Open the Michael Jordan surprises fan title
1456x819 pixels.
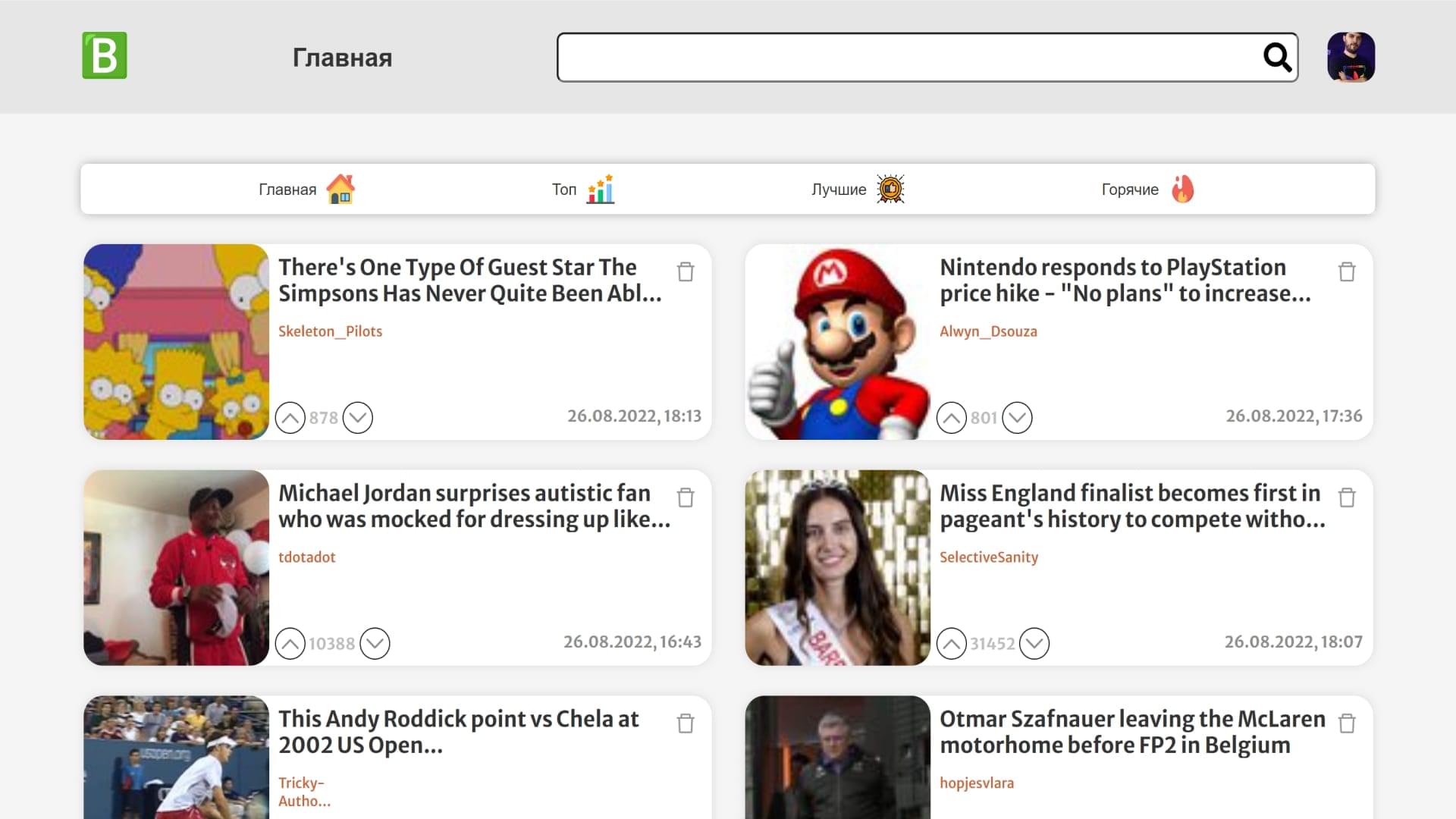click(475, 506)
